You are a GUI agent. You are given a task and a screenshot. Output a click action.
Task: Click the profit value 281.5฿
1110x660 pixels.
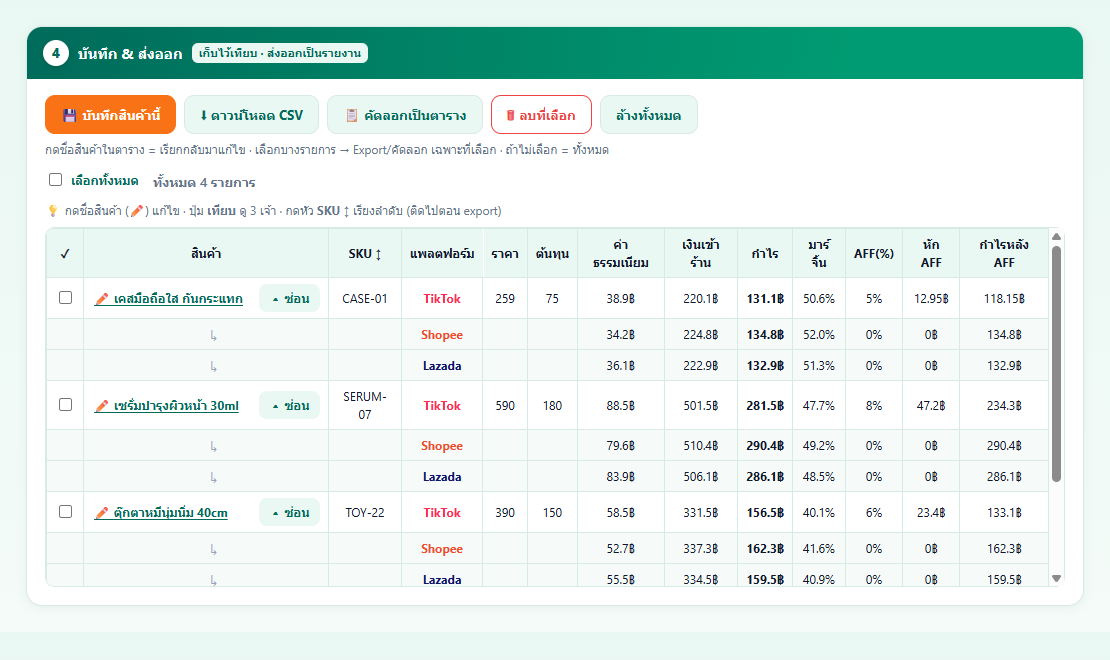coord(765,406)
